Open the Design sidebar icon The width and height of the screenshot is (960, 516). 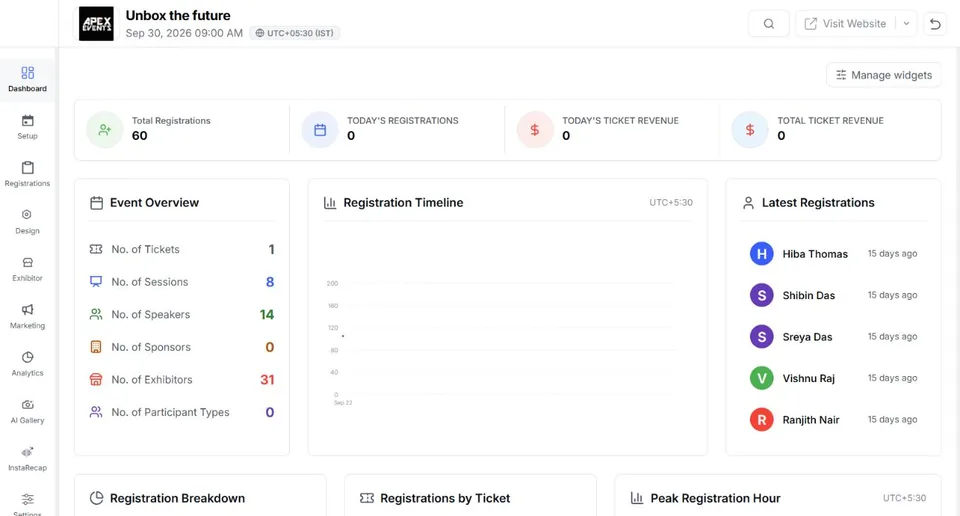(x=27, y=215)
